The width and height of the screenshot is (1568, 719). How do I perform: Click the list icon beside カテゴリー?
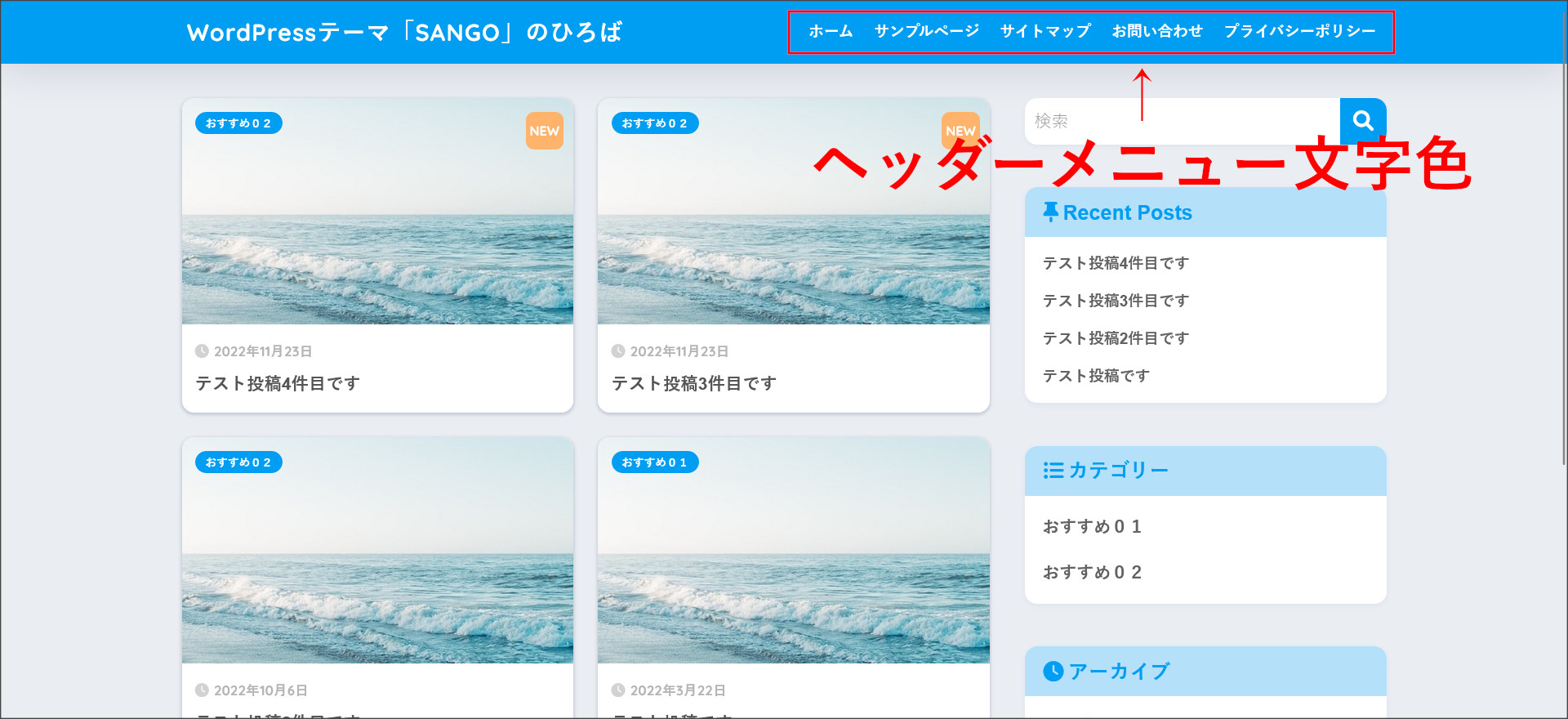coord(1053,471)
